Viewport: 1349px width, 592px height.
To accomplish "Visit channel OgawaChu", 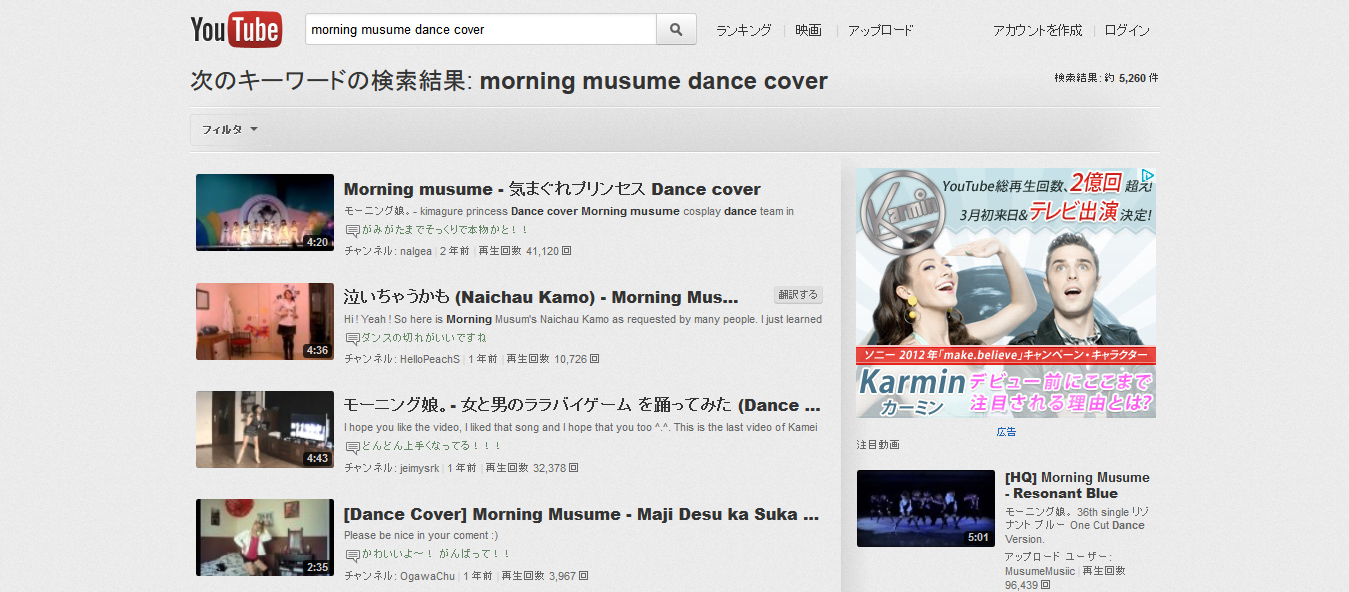I will point(428,576).
